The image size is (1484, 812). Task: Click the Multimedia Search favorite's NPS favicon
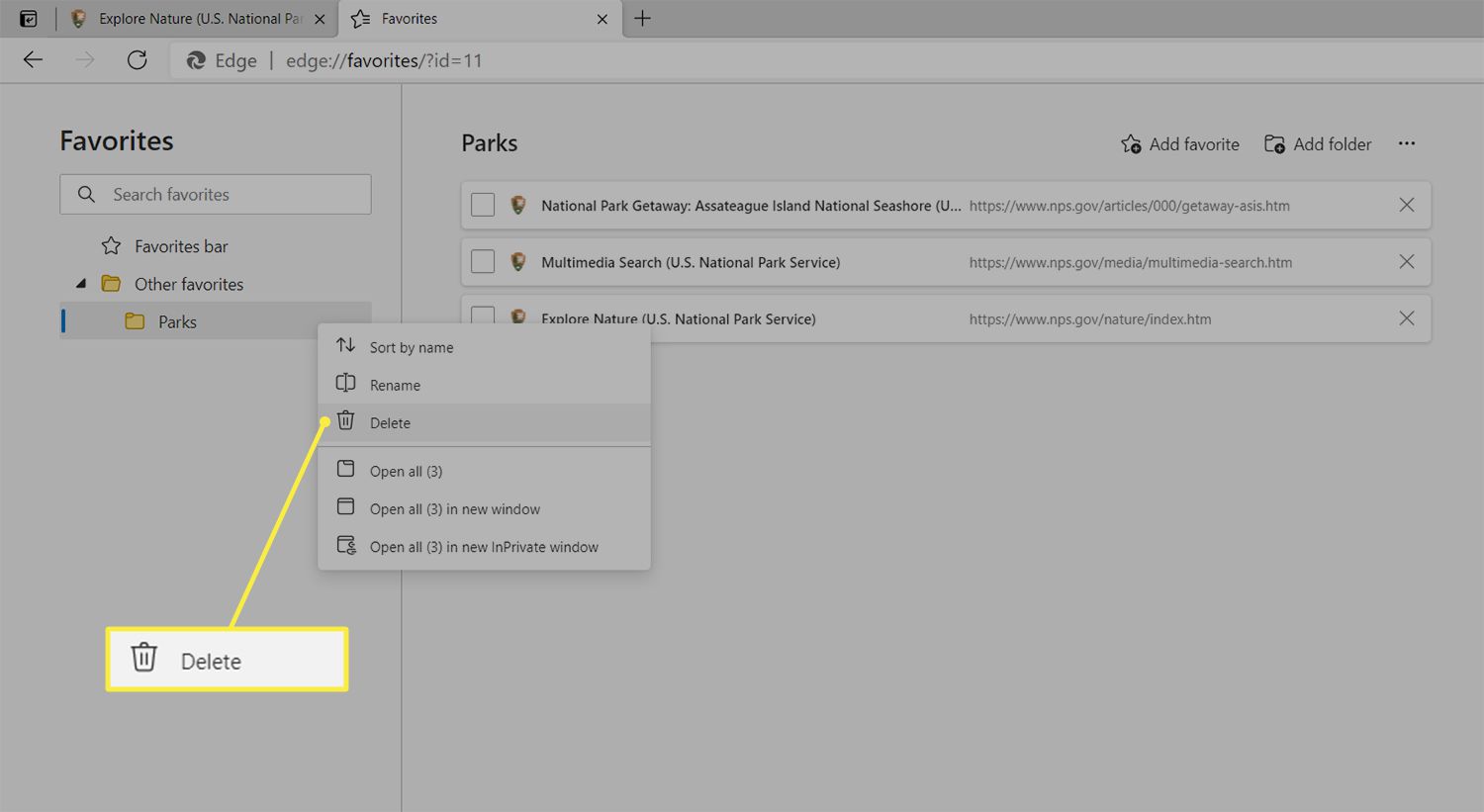point(518,261)
